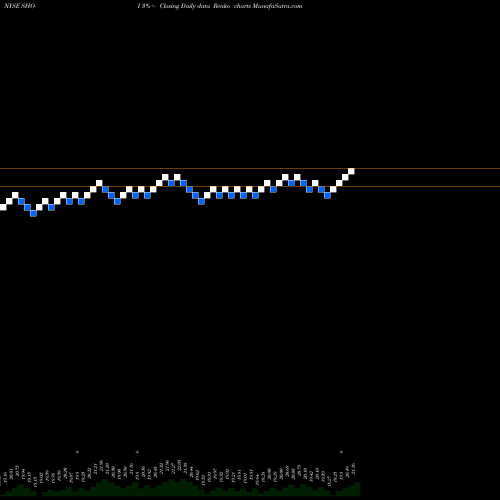Click the last blue brick before the final rally
500x500 pixels.
[327, 195]
